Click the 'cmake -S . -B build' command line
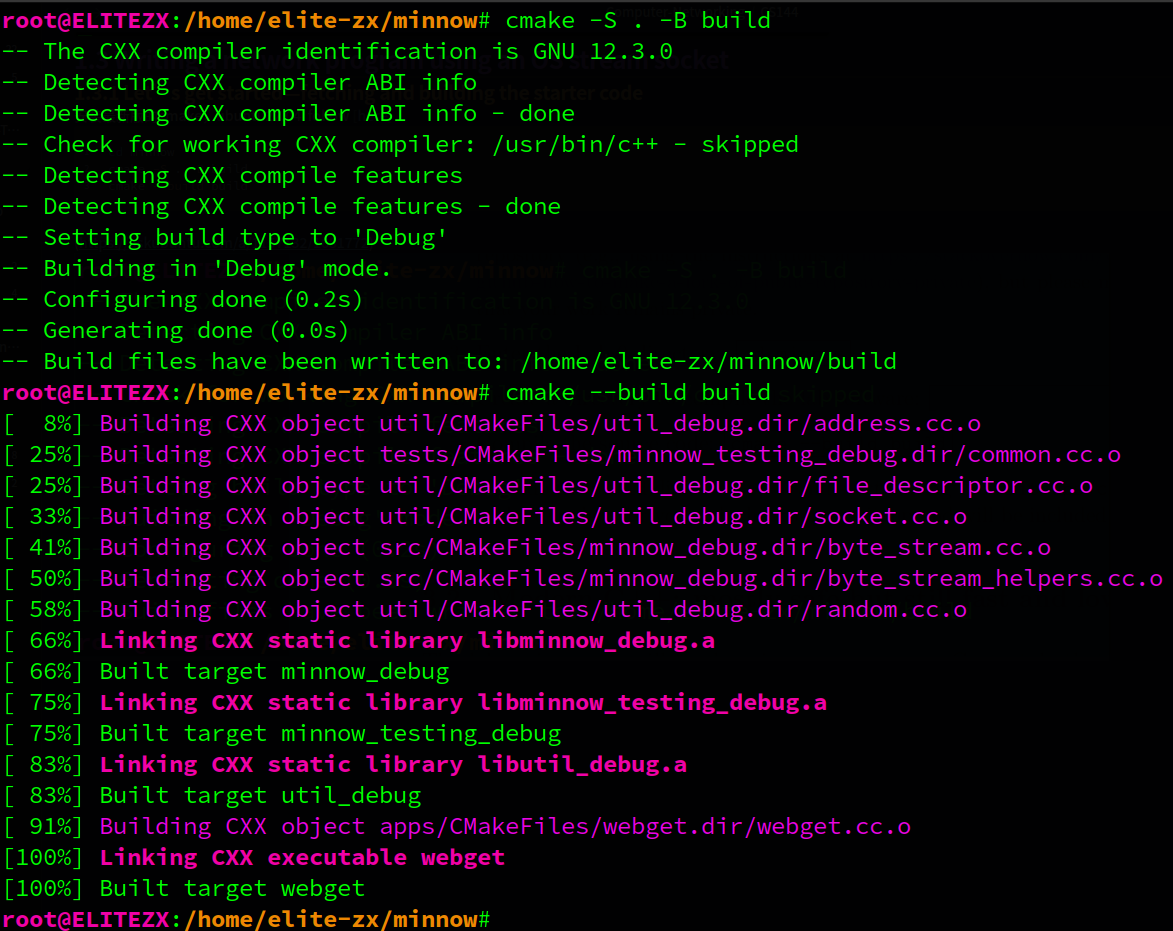 (386, 20)
